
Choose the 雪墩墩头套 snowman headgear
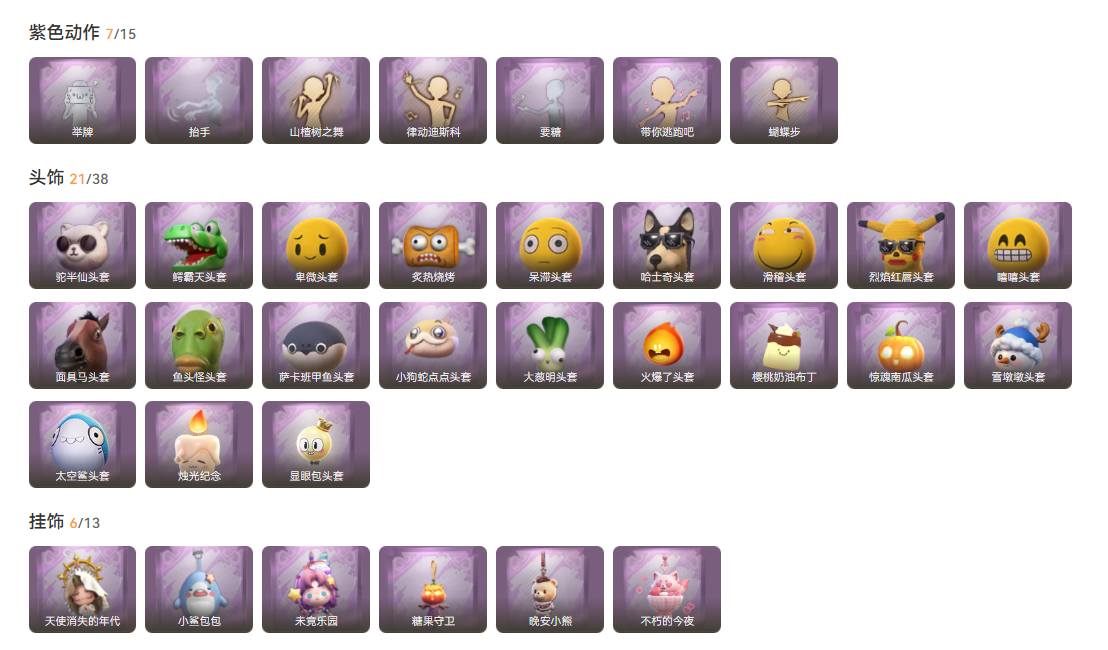tap(1018, 345)
